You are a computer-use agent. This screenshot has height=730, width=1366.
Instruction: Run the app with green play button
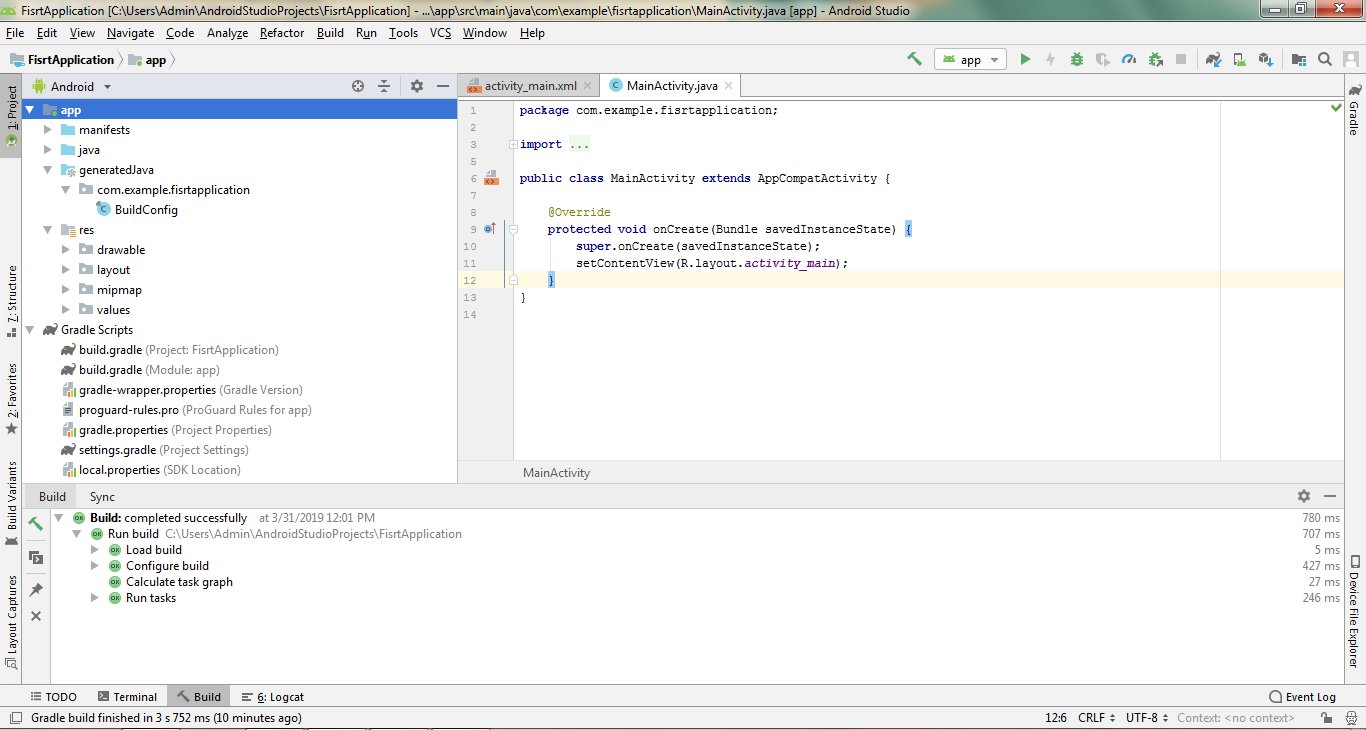pyautogui.click(x=1025, y=59)
